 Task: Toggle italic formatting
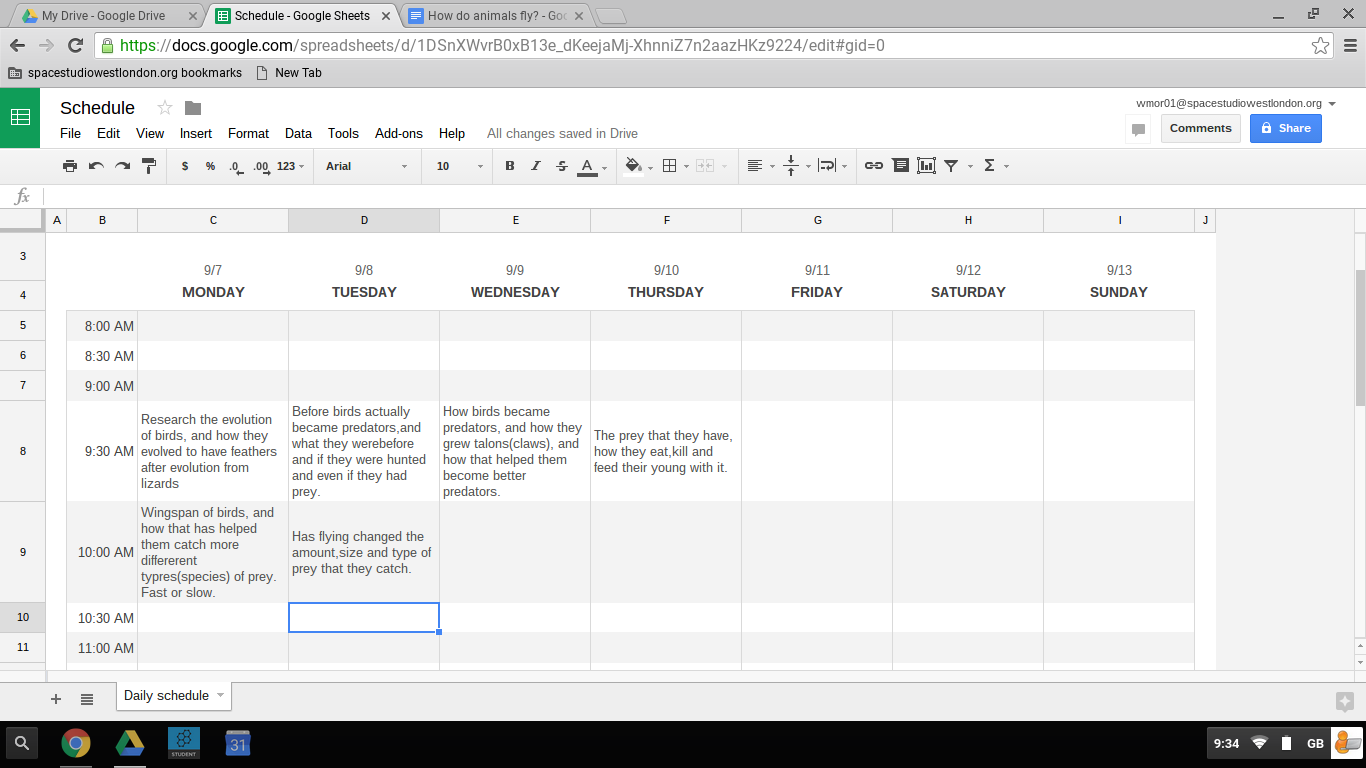[x=536, y=166]
